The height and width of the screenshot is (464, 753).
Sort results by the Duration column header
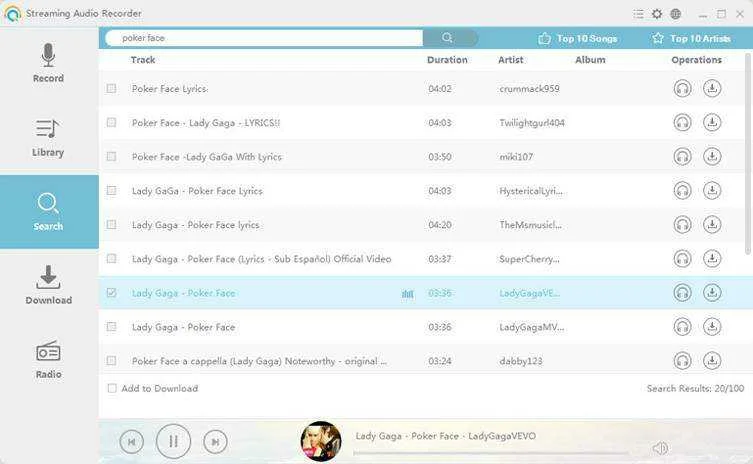447,60
